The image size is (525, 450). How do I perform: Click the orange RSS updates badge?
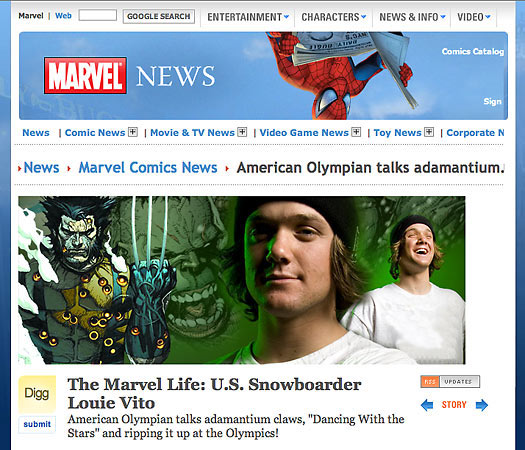pos(450,381)
